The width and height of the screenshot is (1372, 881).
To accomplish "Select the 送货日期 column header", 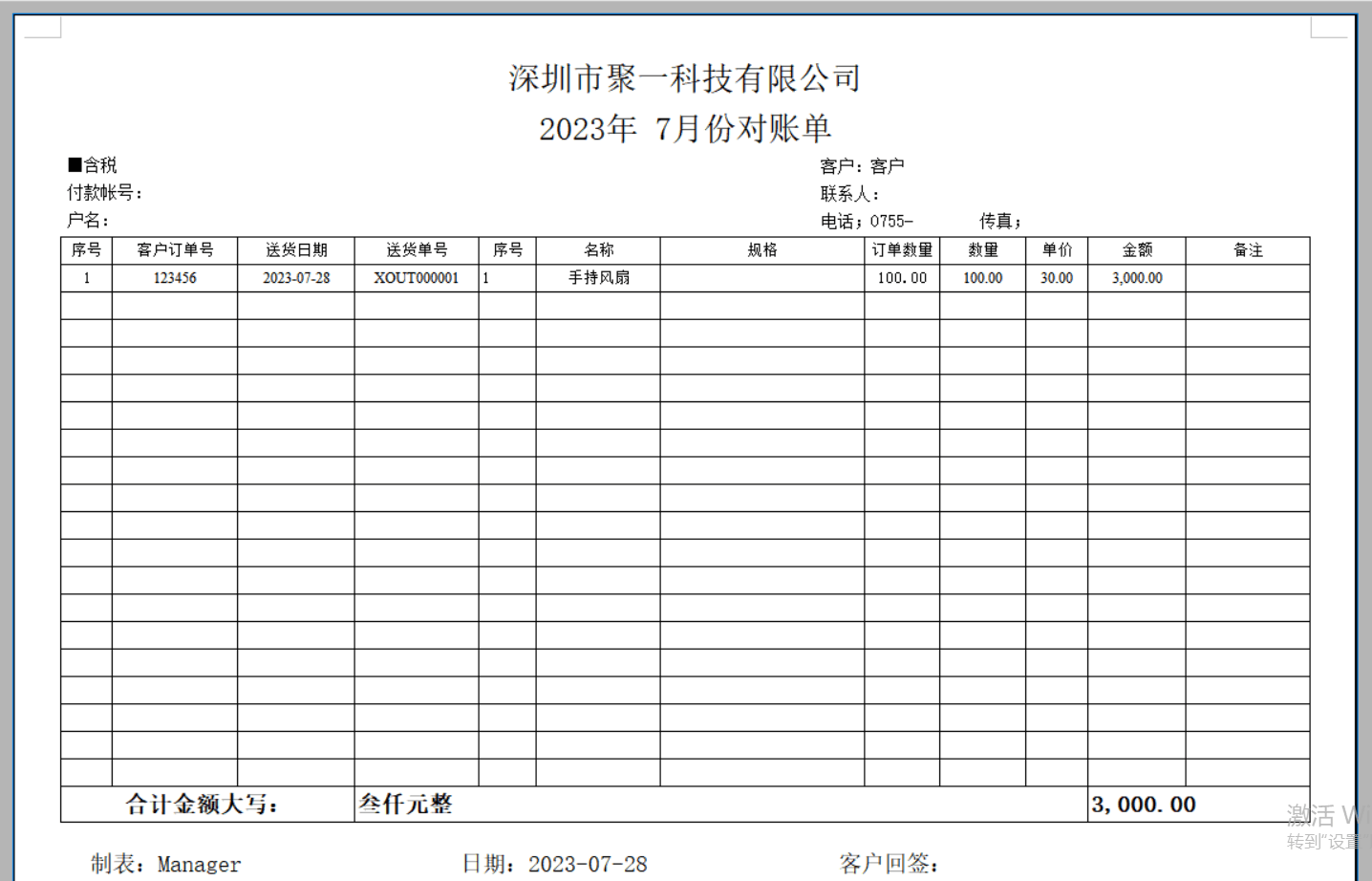I will pyautogui.click(x=296, y=250).
